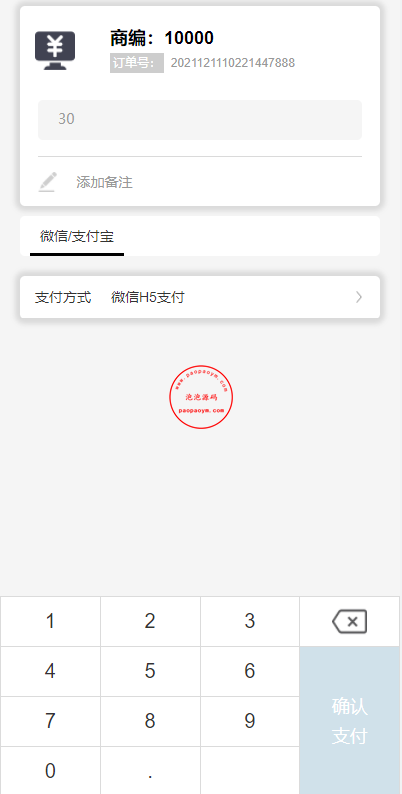Click the order number 订单号 label
This screenshot has width=402, height=794.
click(137, 63)
